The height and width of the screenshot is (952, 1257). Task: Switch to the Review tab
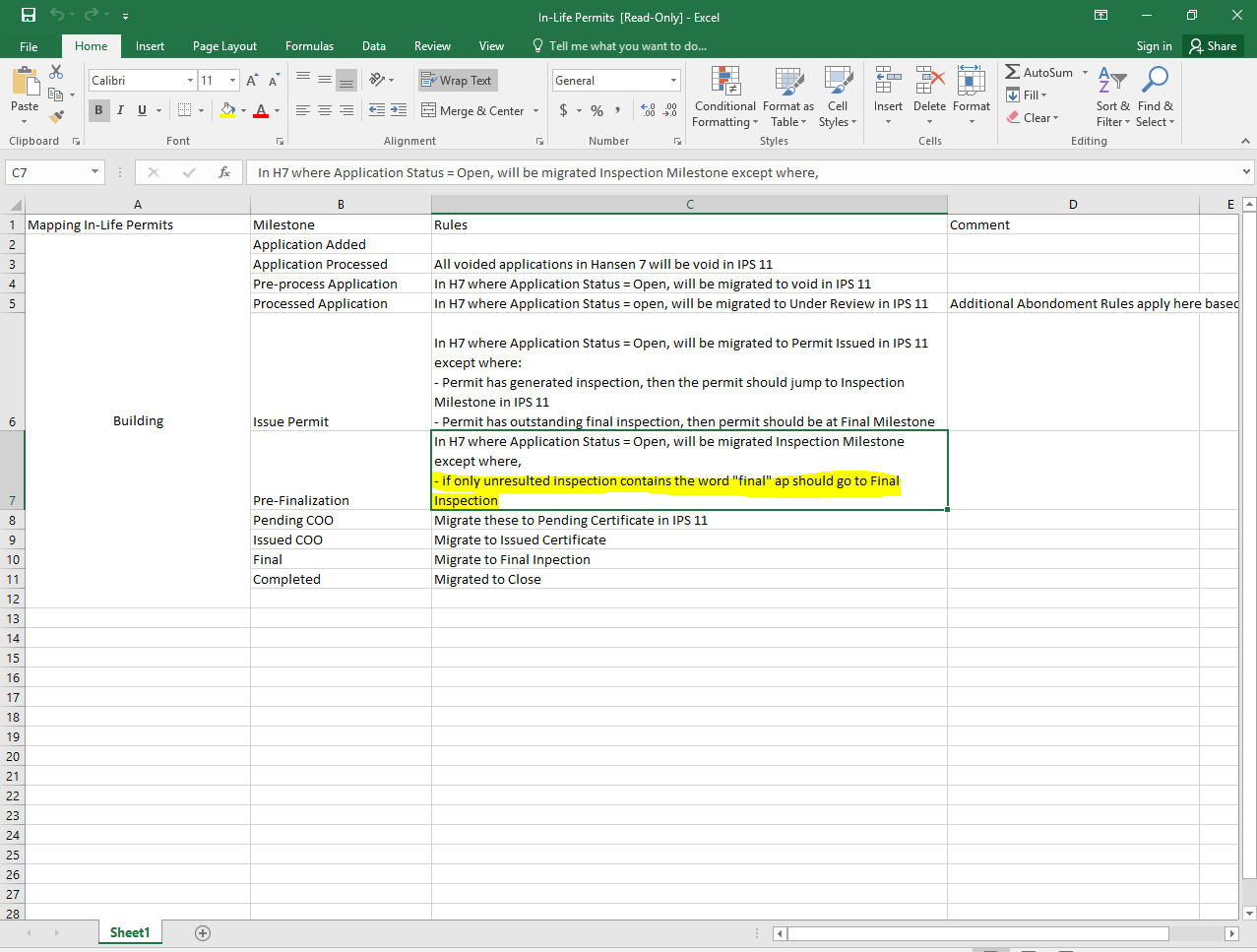pos(432,46)
